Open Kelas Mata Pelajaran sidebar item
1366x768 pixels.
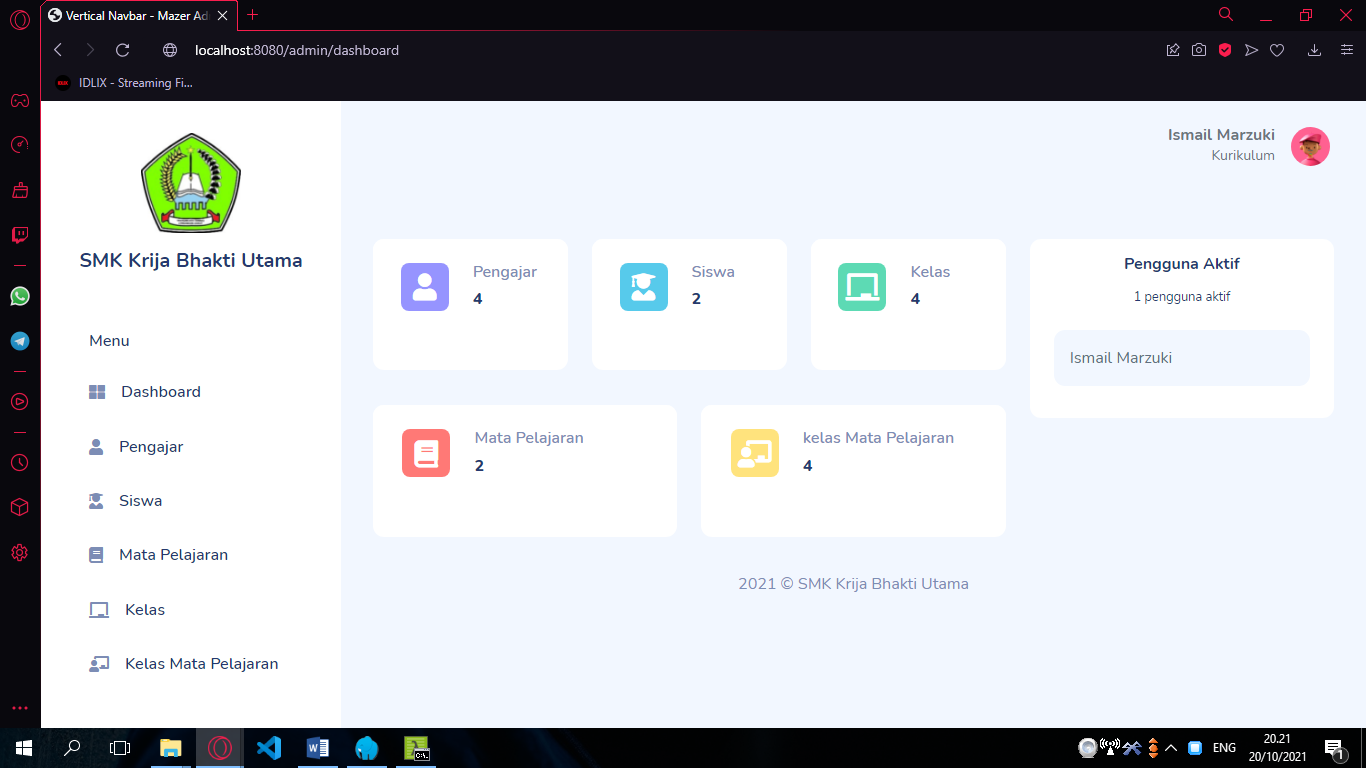coord(201,664)
